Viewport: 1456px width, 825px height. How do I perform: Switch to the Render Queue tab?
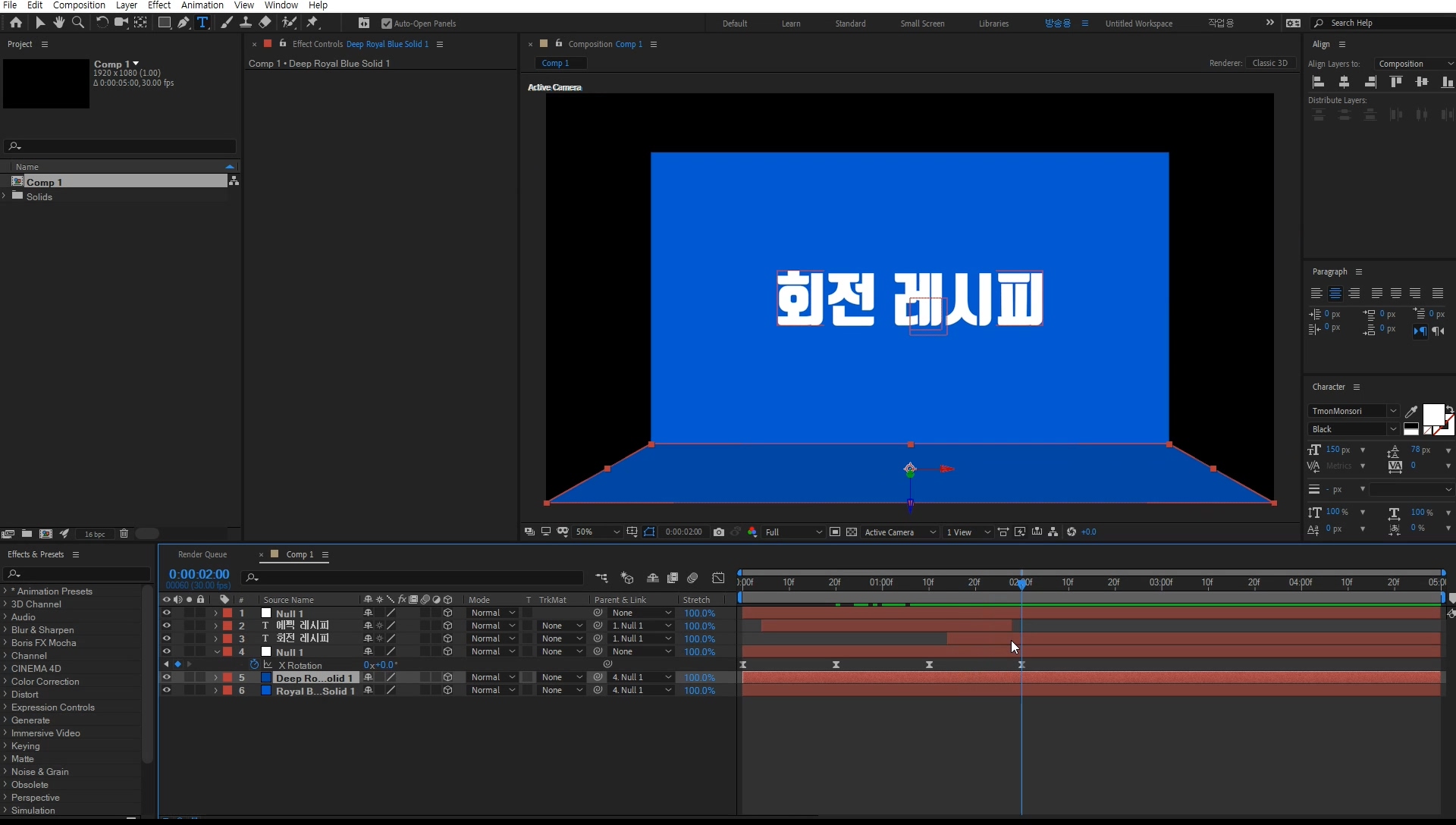point(202,554)
